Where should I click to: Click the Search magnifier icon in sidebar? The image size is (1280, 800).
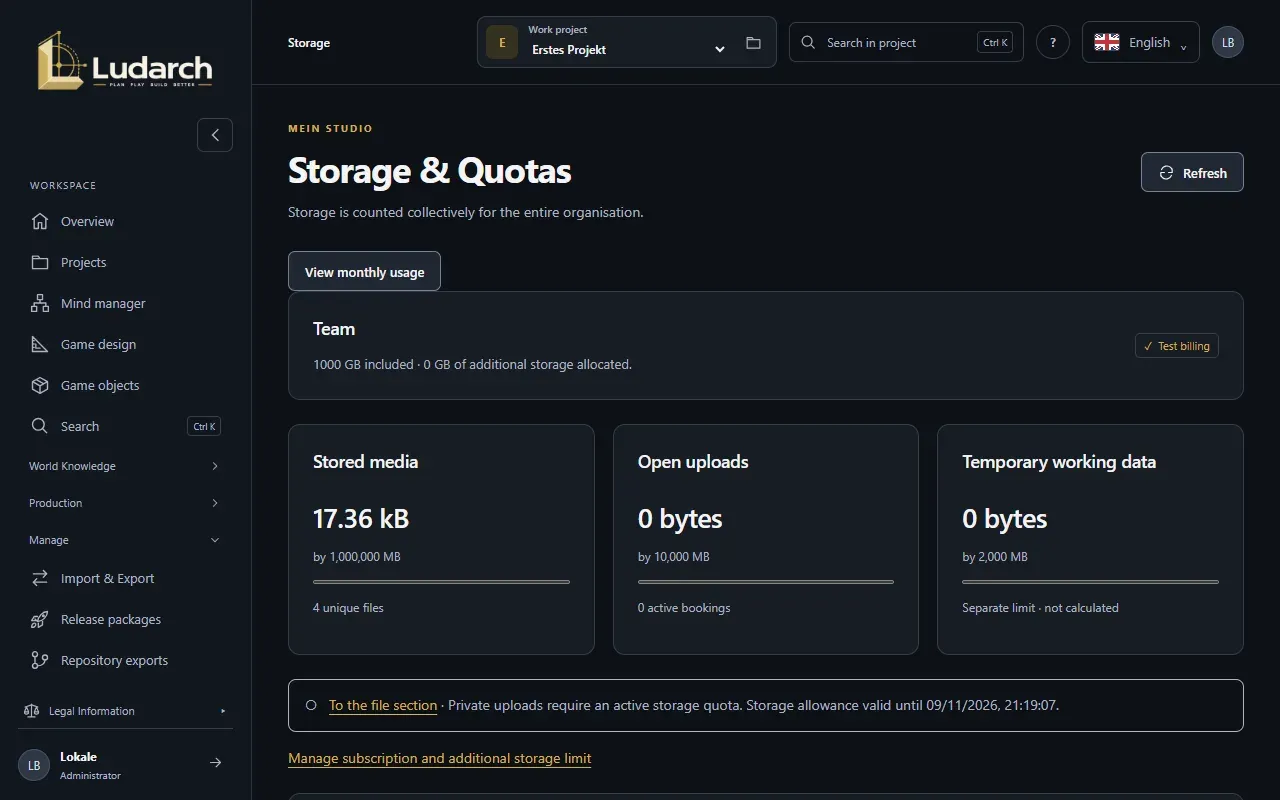40,426
